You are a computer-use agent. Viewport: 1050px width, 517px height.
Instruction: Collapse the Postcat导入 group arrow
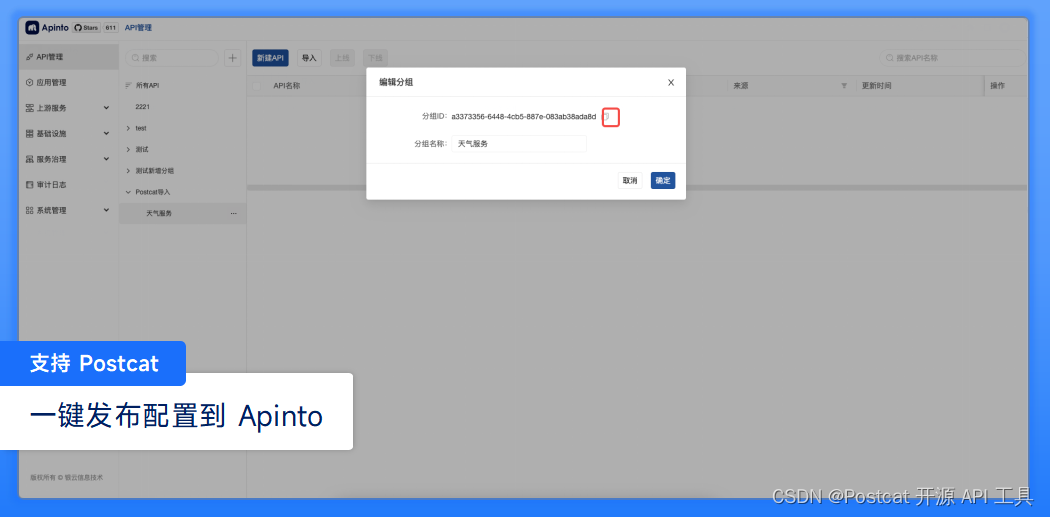click(x=128, y=192)
